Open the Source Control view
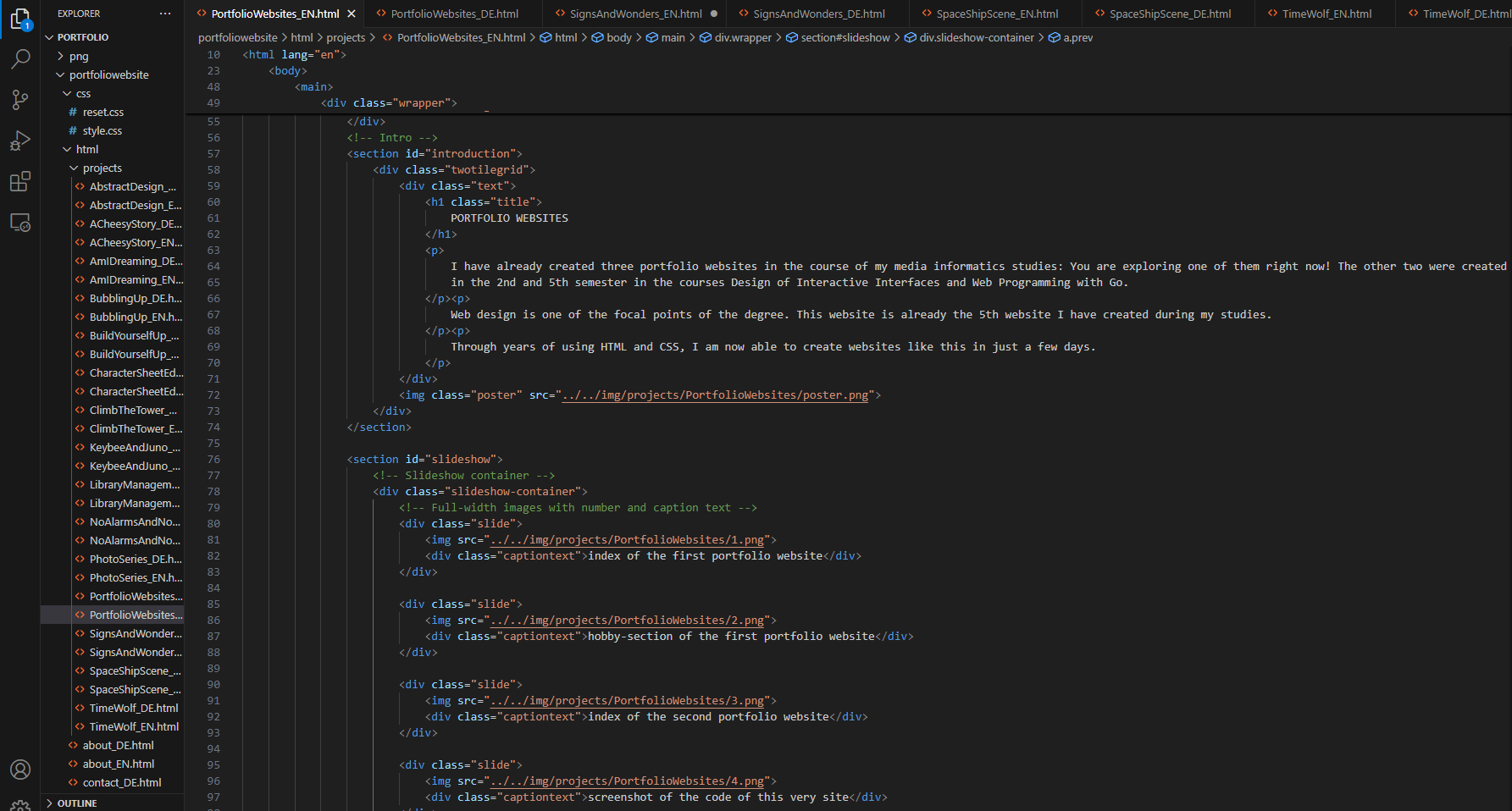Screen dimensions: 1512x811 (x=20, y=100)
